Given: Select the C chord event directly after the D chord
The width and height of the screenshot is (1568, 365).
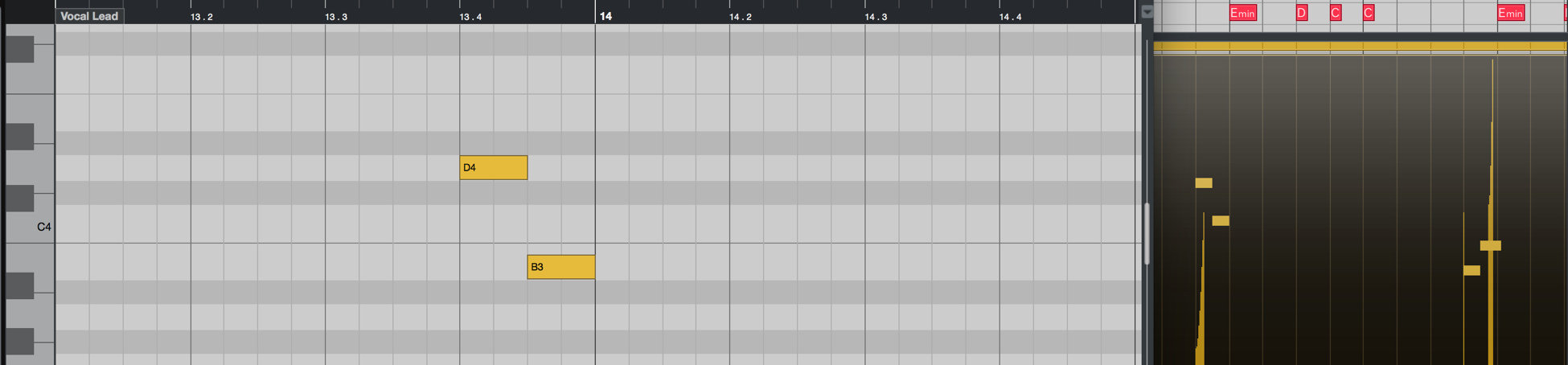Looking at the screenshot, I should [x=1336, y=13].
